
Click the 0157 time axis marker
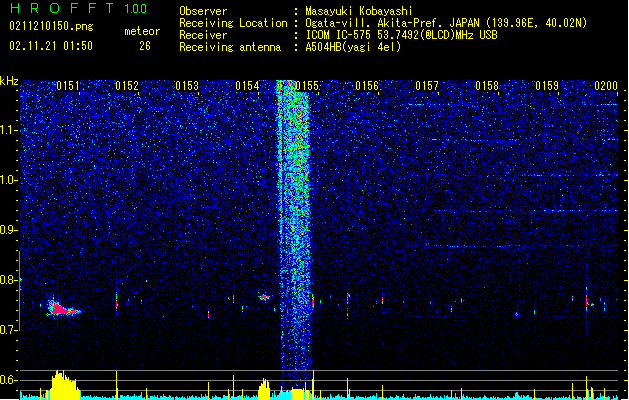pos(427,86)
